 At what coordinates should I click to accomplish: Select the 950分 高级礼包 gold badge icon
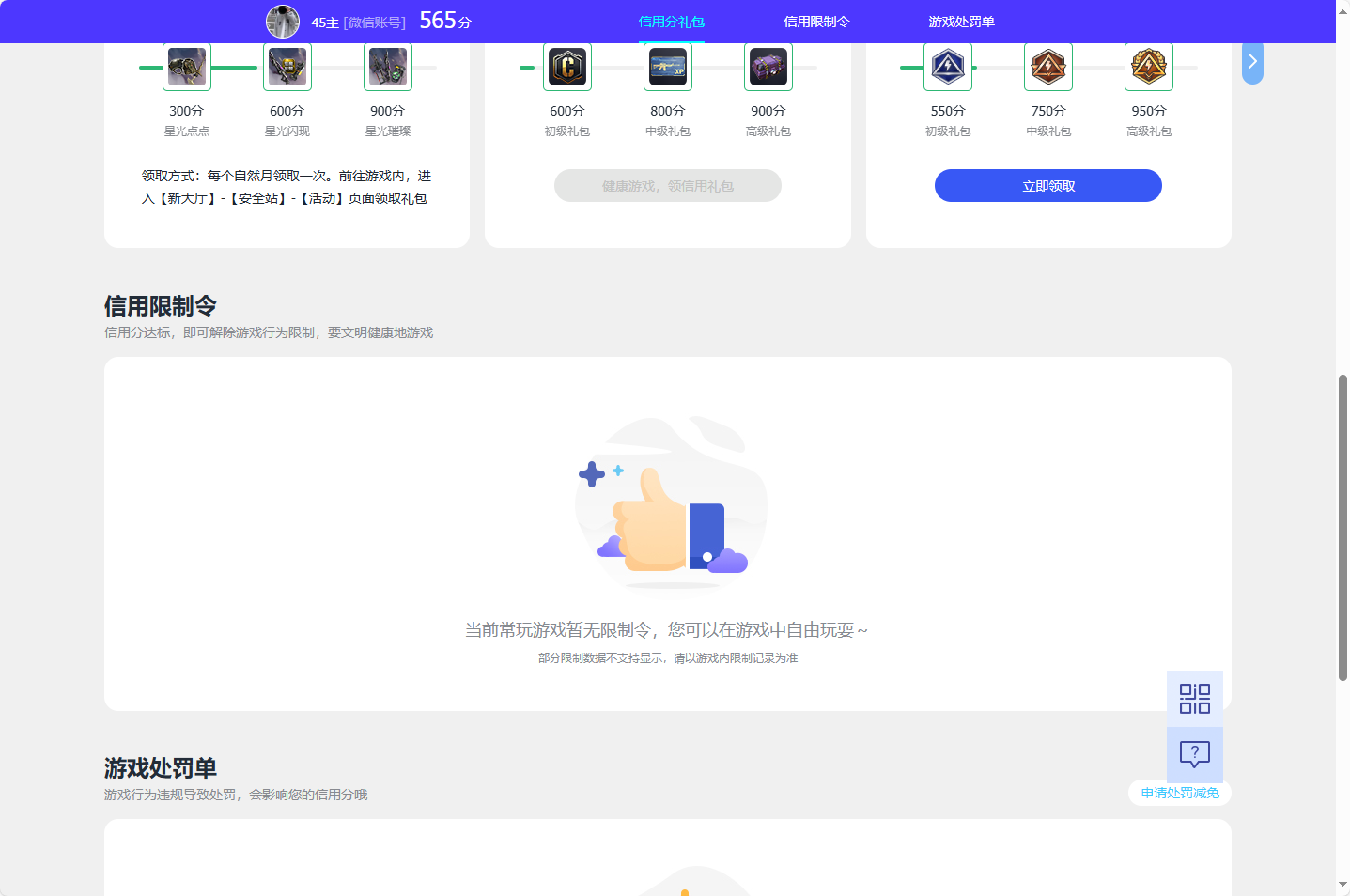[x=1149, y=67]
